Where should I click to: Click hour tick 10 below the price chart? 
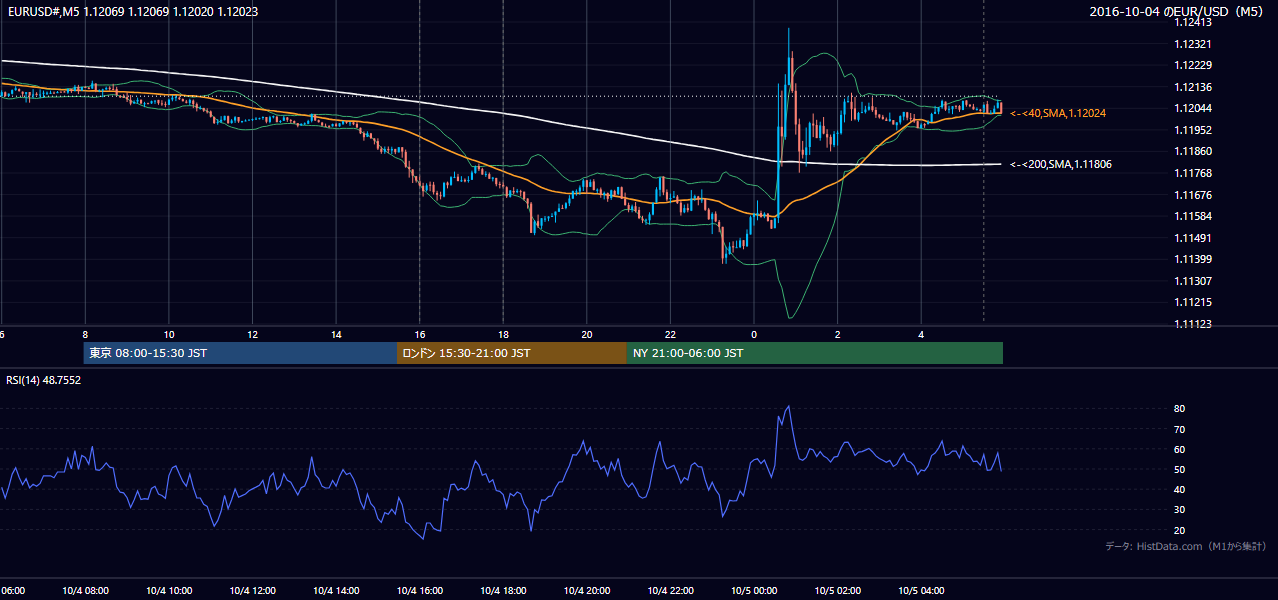click(169, 335)
